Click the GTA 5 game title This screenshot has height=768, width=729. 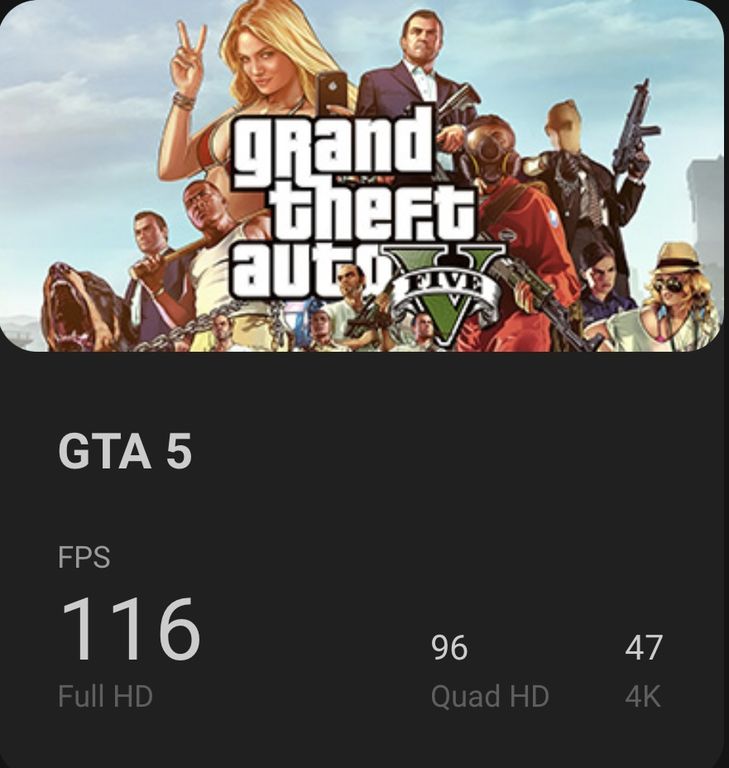pyautogui.click(x=124, y=451)
